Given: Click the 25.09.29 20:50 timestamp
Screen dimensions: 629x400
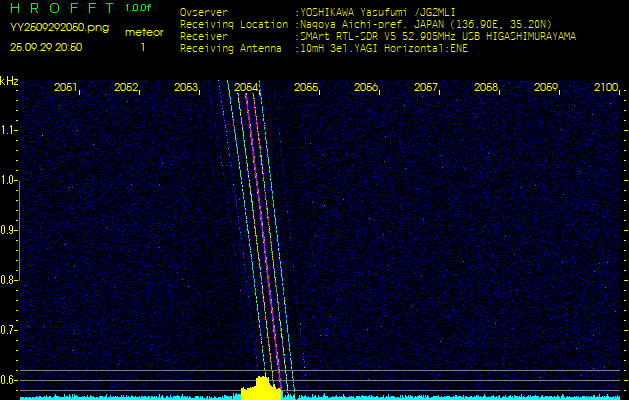Looking at the screenshot, I should pos(46,47).
